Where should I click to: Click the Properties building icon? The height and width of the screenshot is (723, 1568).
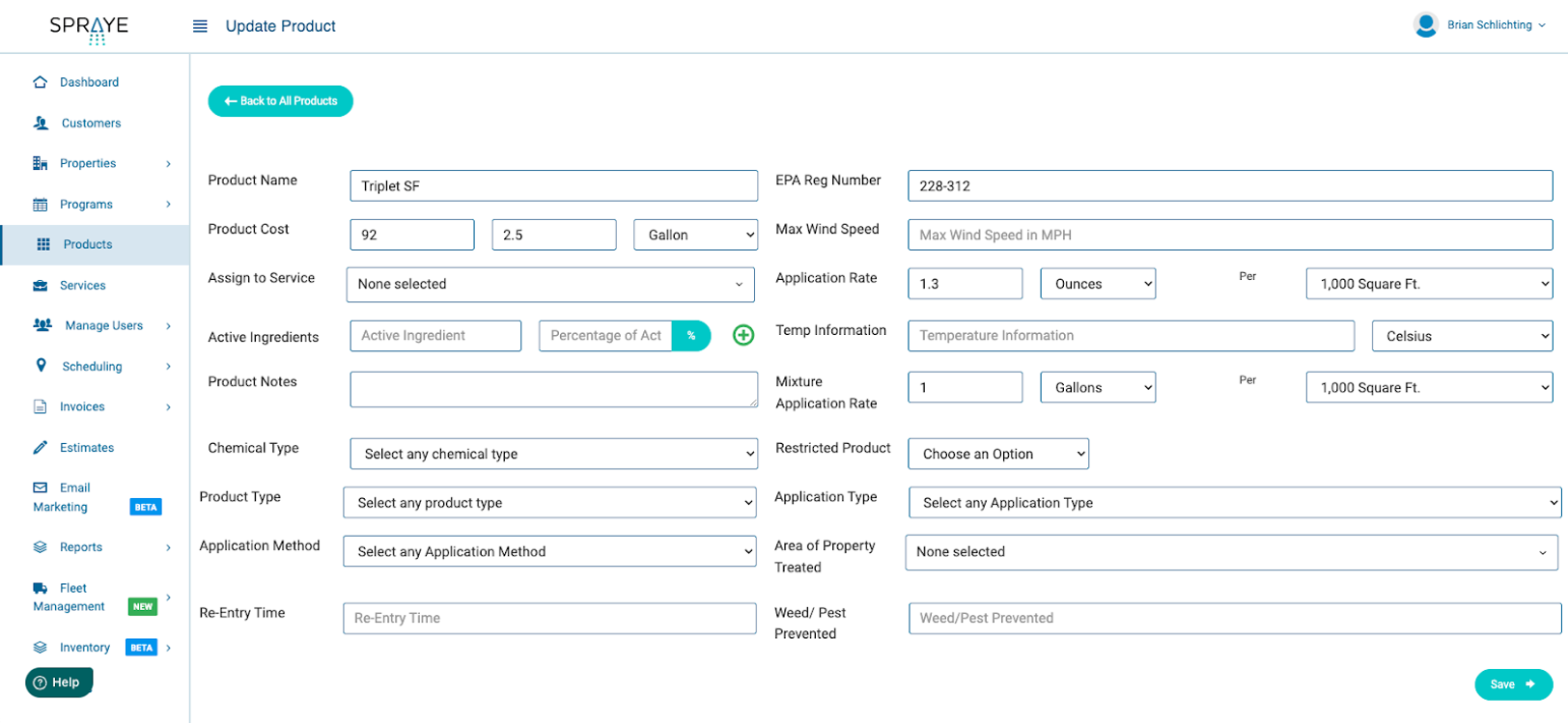[40, 163]
